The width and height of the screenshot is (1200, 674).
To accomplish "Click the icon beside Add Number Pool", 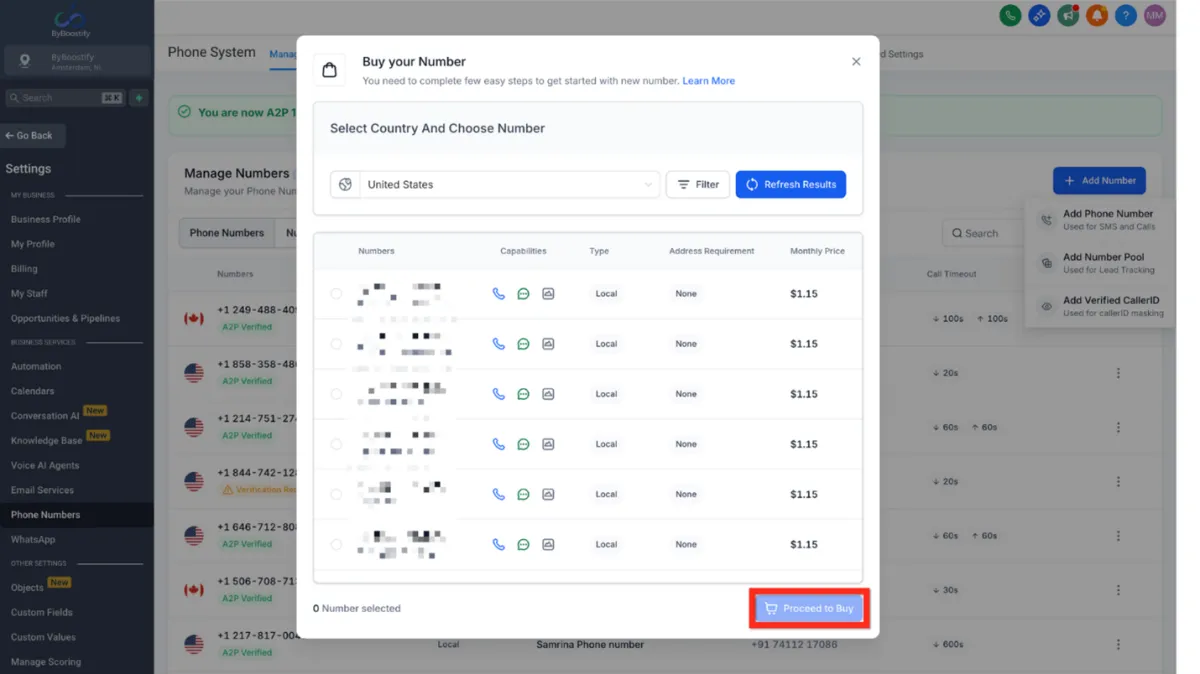I will [1046, 263].
